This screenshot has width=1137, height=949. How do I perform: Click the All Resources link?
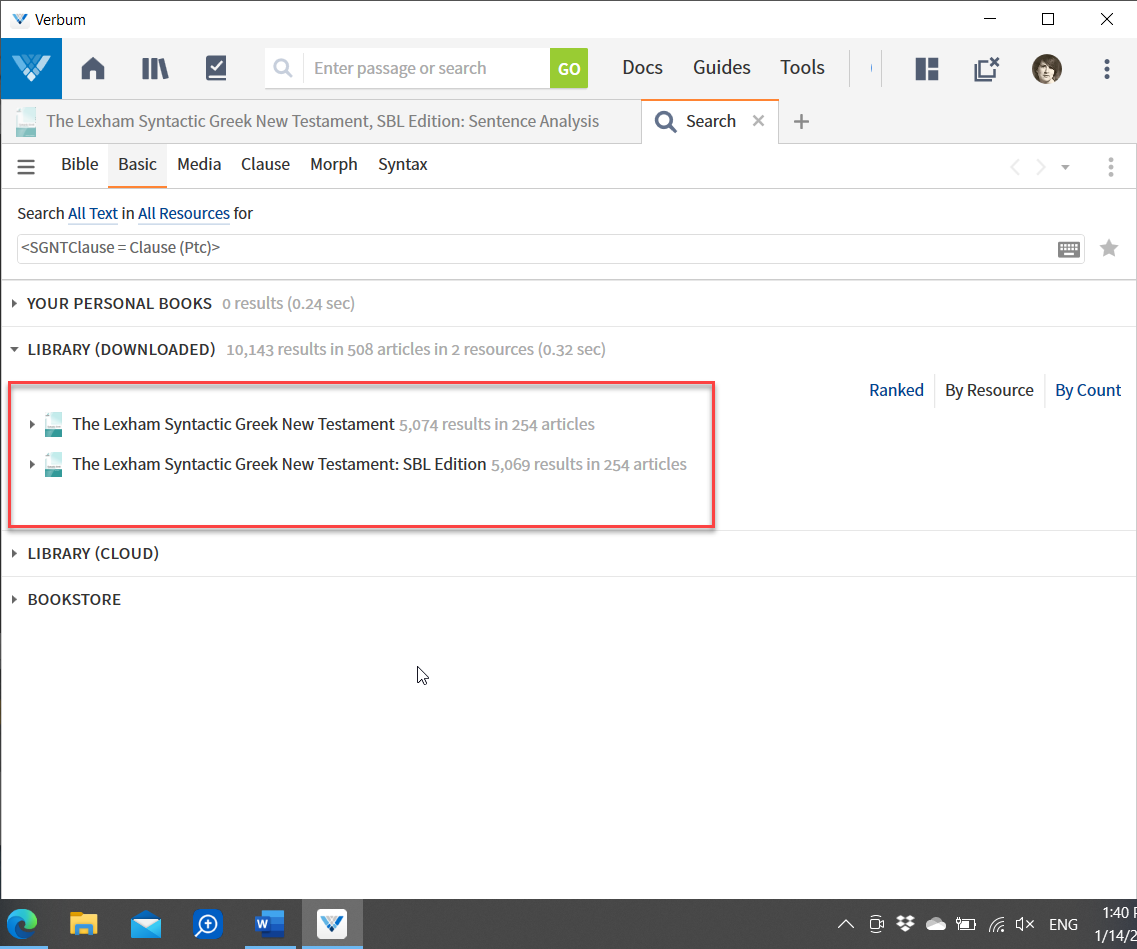click(183, 213)
